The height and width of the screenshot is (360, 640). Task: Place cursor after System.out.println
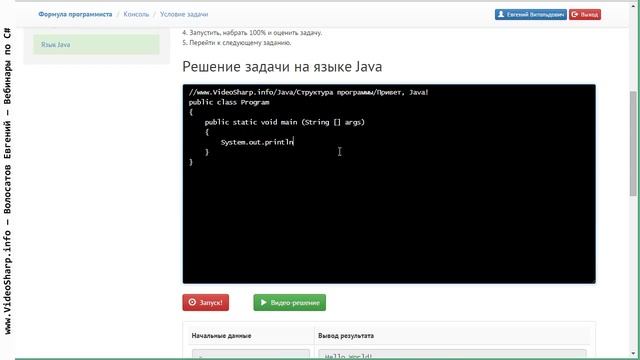pyautogui.click(x=294, y=142)
